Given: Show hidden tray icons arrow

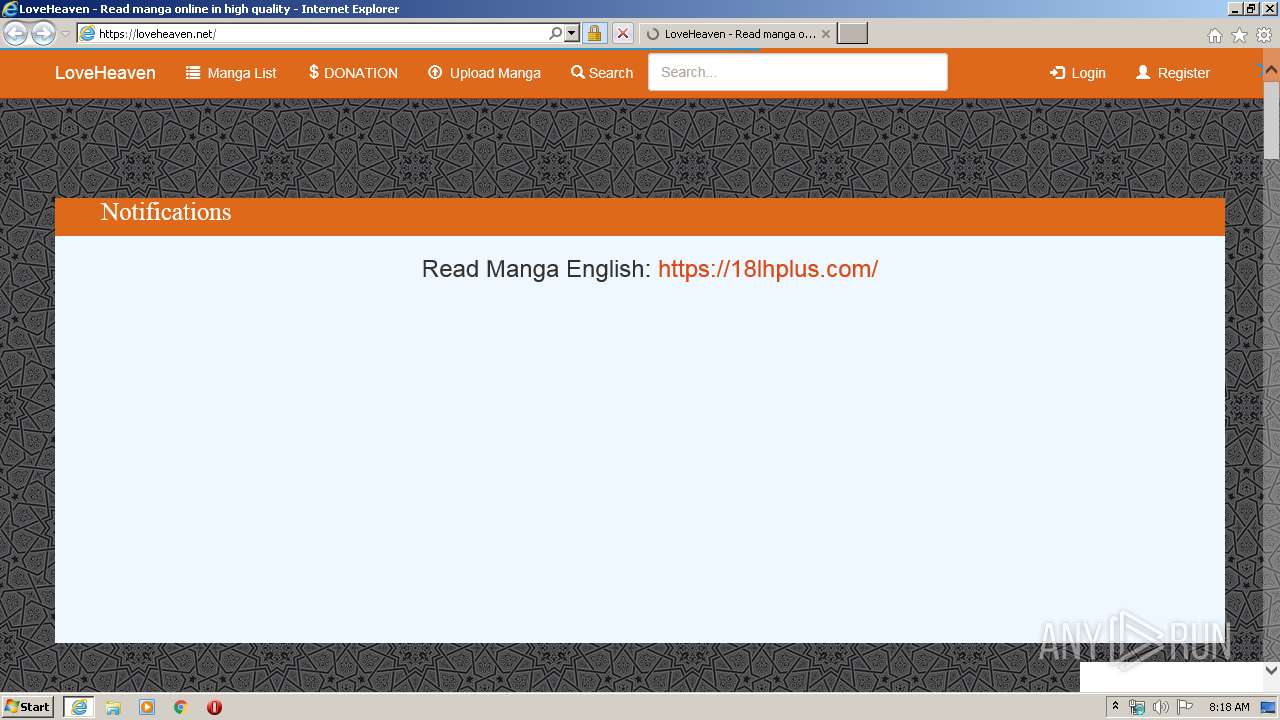Looking at the screenshot, I should point(1115,707).
